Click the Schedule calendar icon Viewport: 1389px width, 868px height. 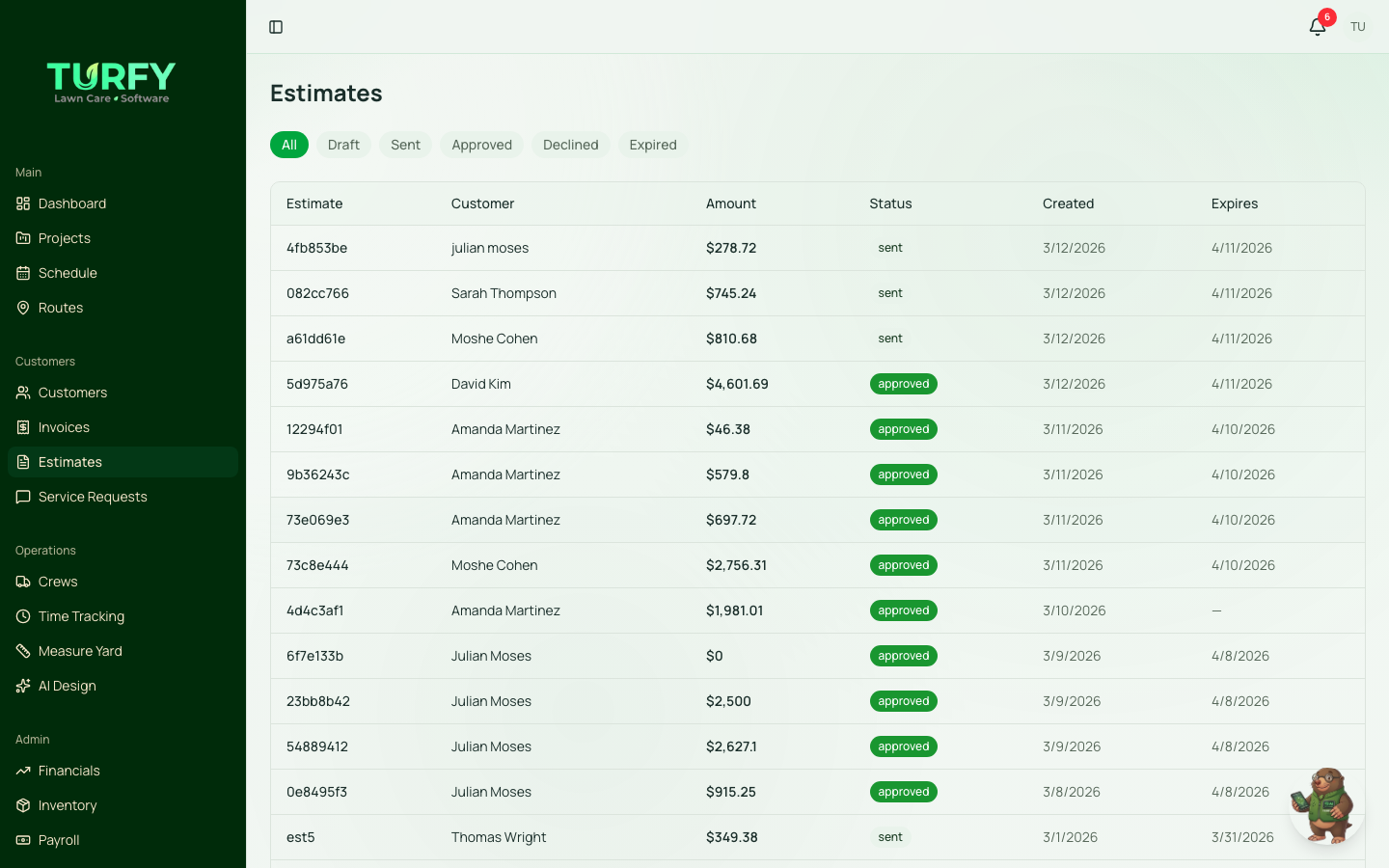pos(23,273)
